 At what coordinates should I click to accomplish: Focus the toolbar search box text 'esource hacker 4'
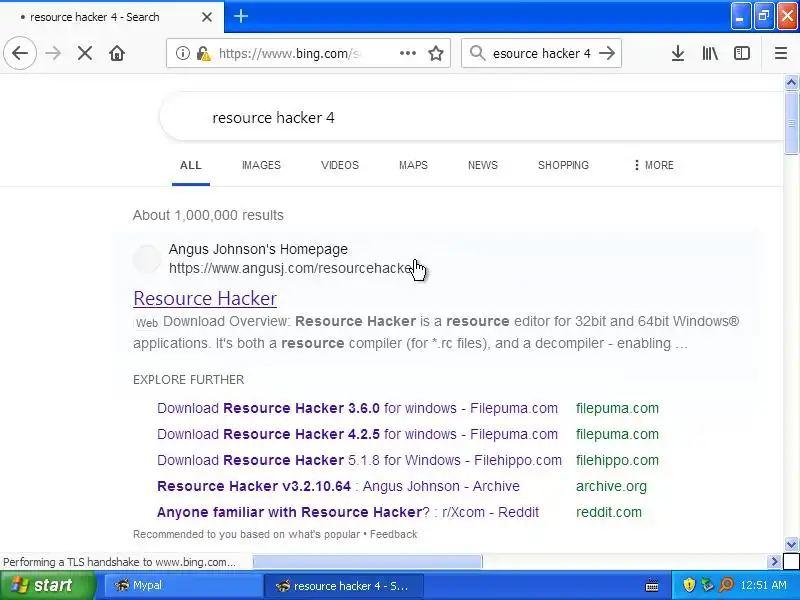coord(541,53)
